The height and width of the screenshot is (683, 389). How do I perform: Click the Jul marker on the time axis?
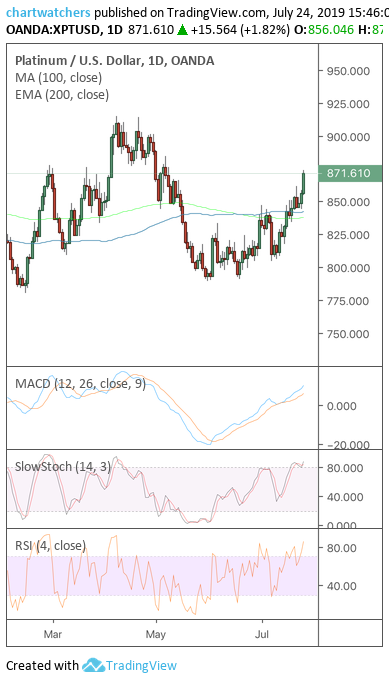[x=262, y=634]
